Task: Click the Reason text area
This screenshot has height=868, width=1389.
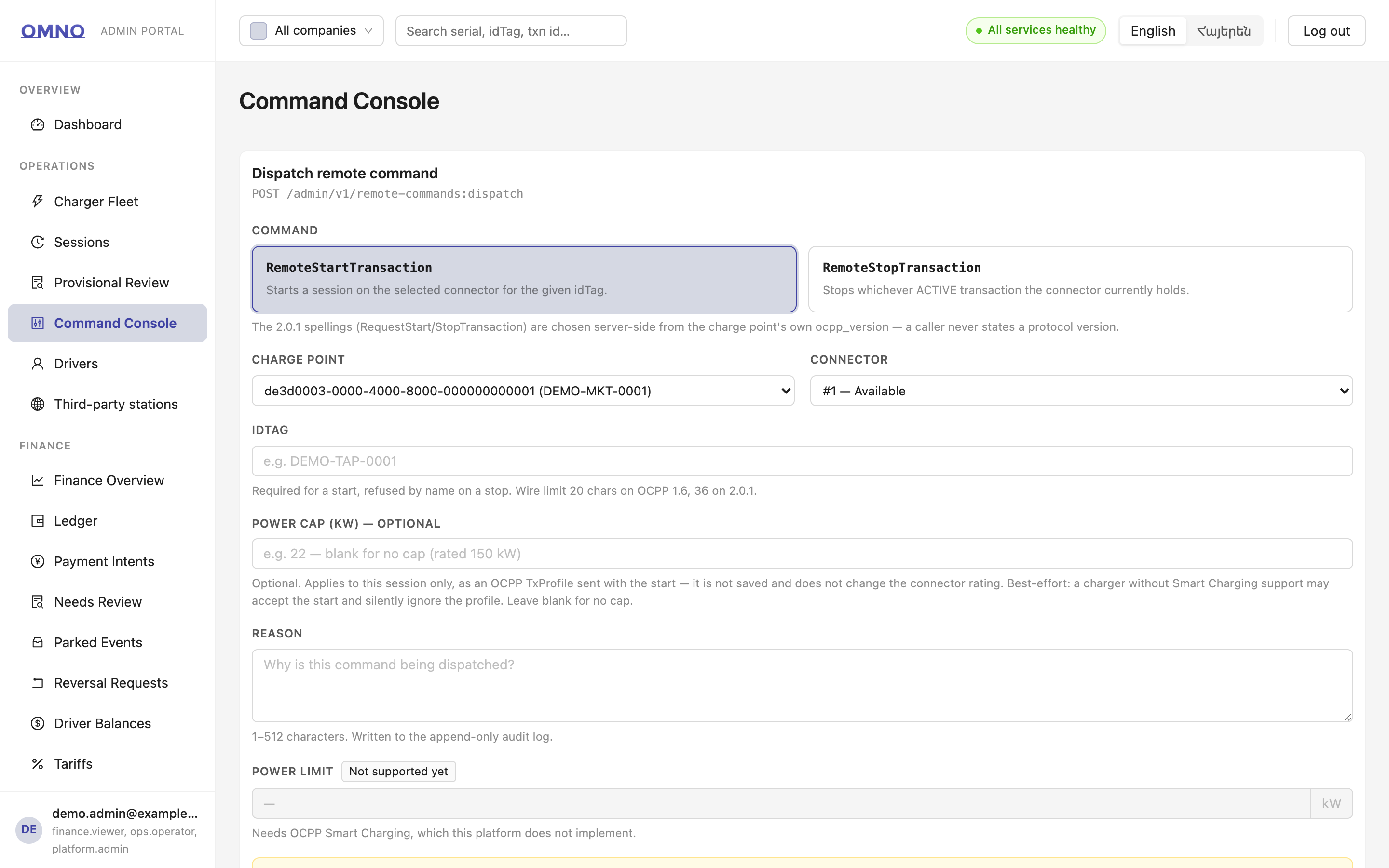Action: point(802,685)
